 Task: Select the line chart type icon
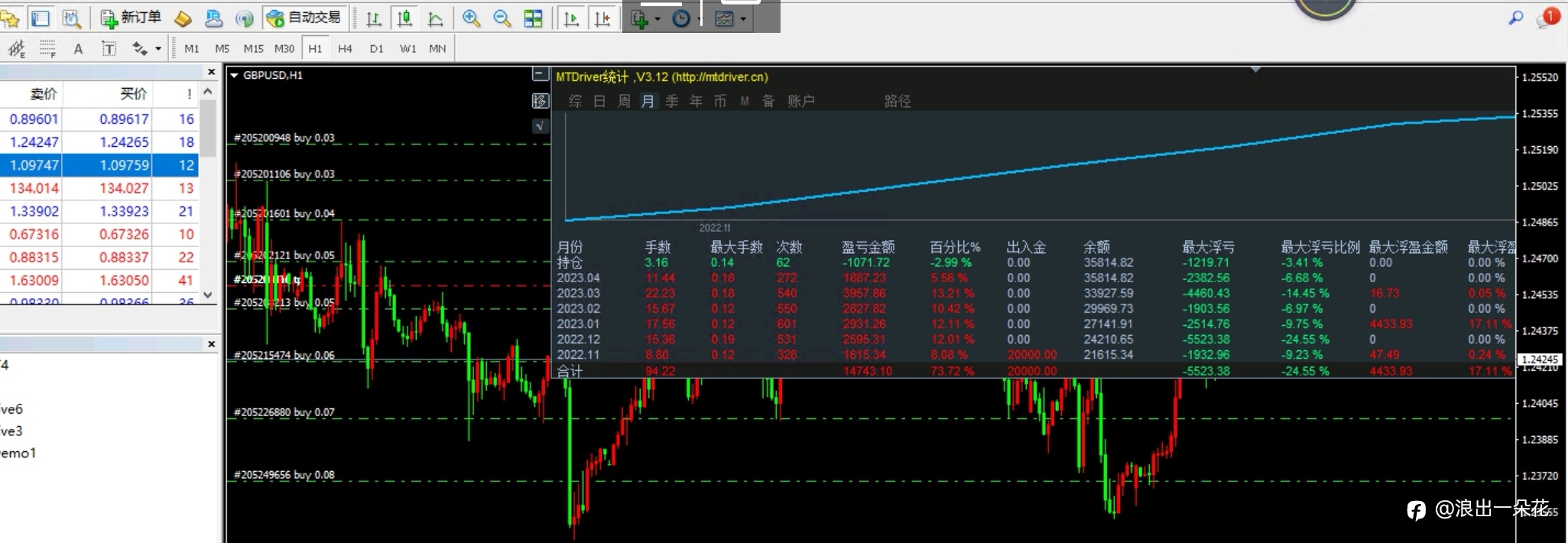click(x=435, y=18)
